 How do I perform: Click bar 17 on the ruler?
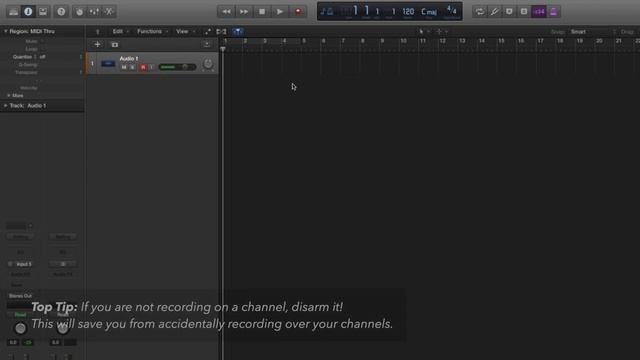pyautogui.click(x=540, y=41)
